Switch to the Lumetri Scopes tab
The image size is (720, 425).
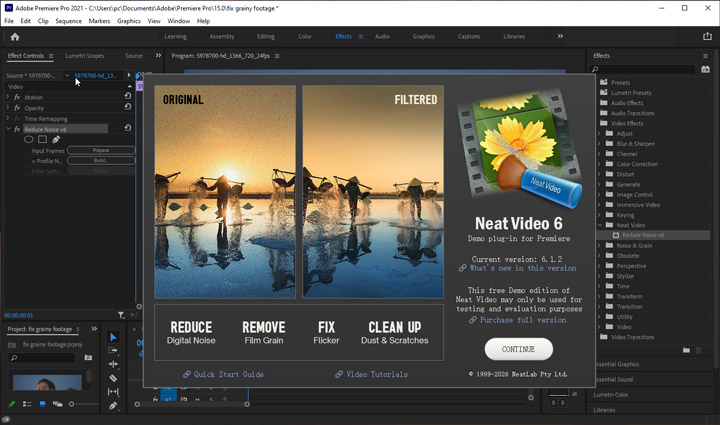click(84, 56)
